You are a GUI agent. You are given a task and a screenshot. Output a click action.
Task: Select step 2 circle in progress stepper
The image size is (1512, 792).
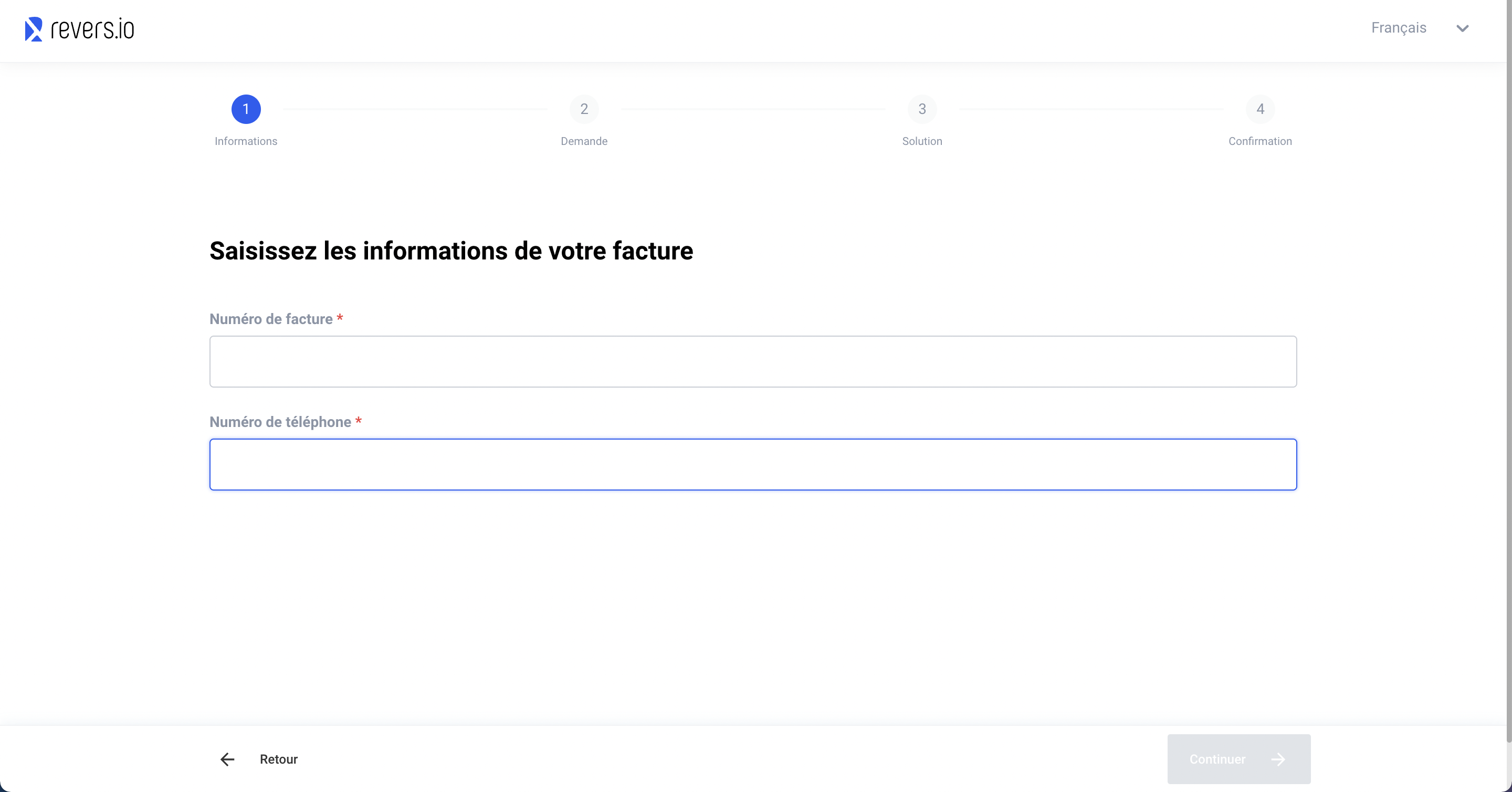[x=584, y=109]
